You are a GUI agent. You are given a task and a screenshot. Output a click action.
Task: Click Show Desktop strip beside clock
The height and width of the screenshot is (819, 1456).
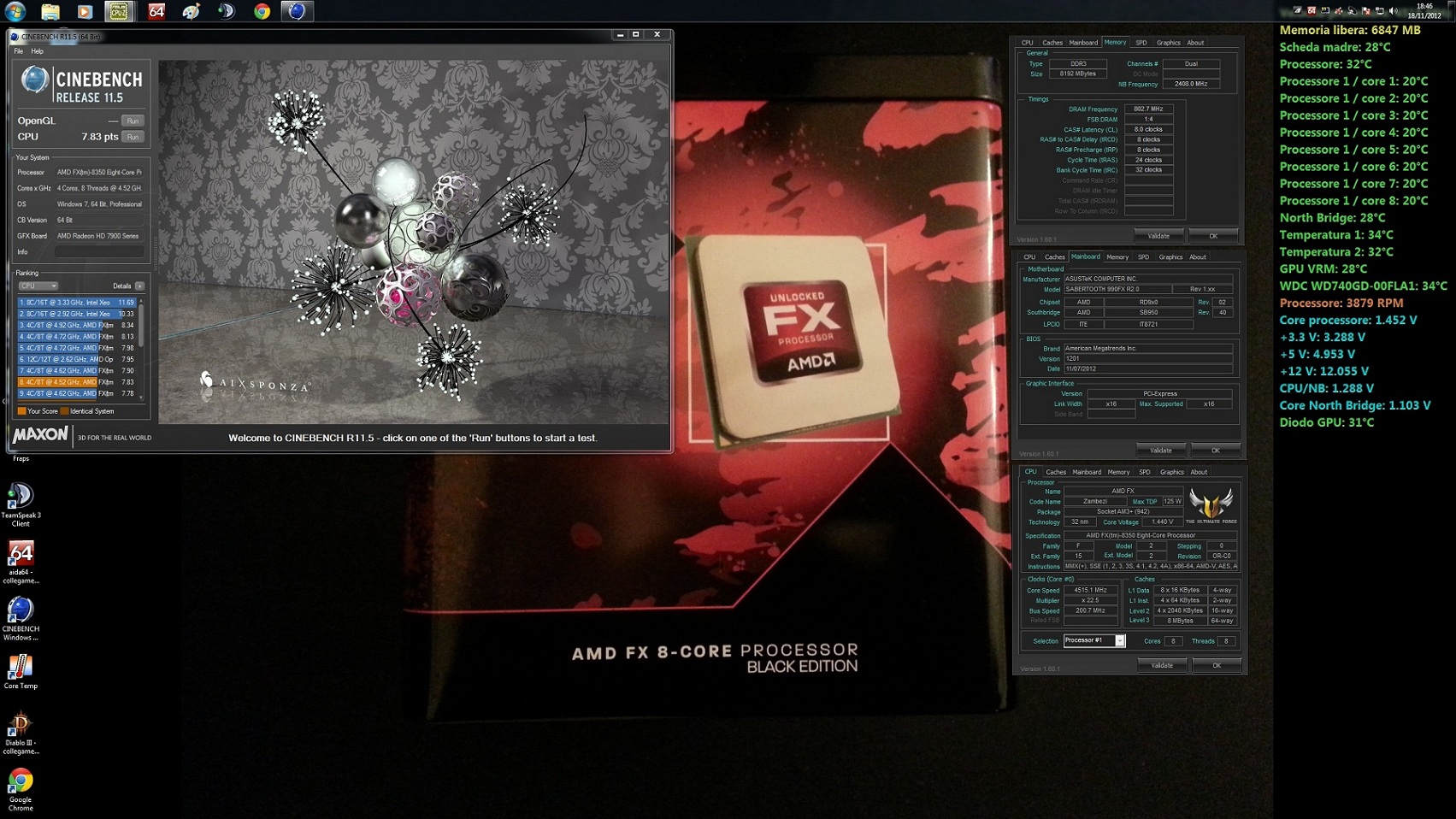(x=1451, y=10)
